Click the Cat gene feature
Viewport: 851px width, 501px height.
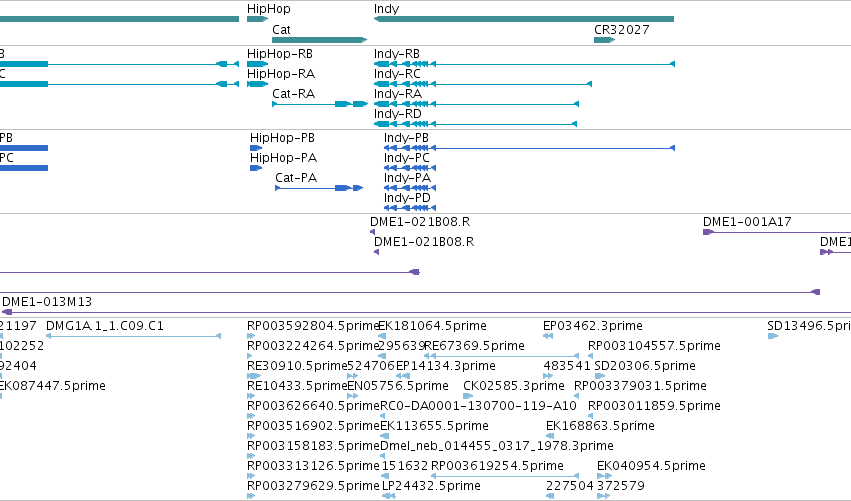[x=319, y=40]
